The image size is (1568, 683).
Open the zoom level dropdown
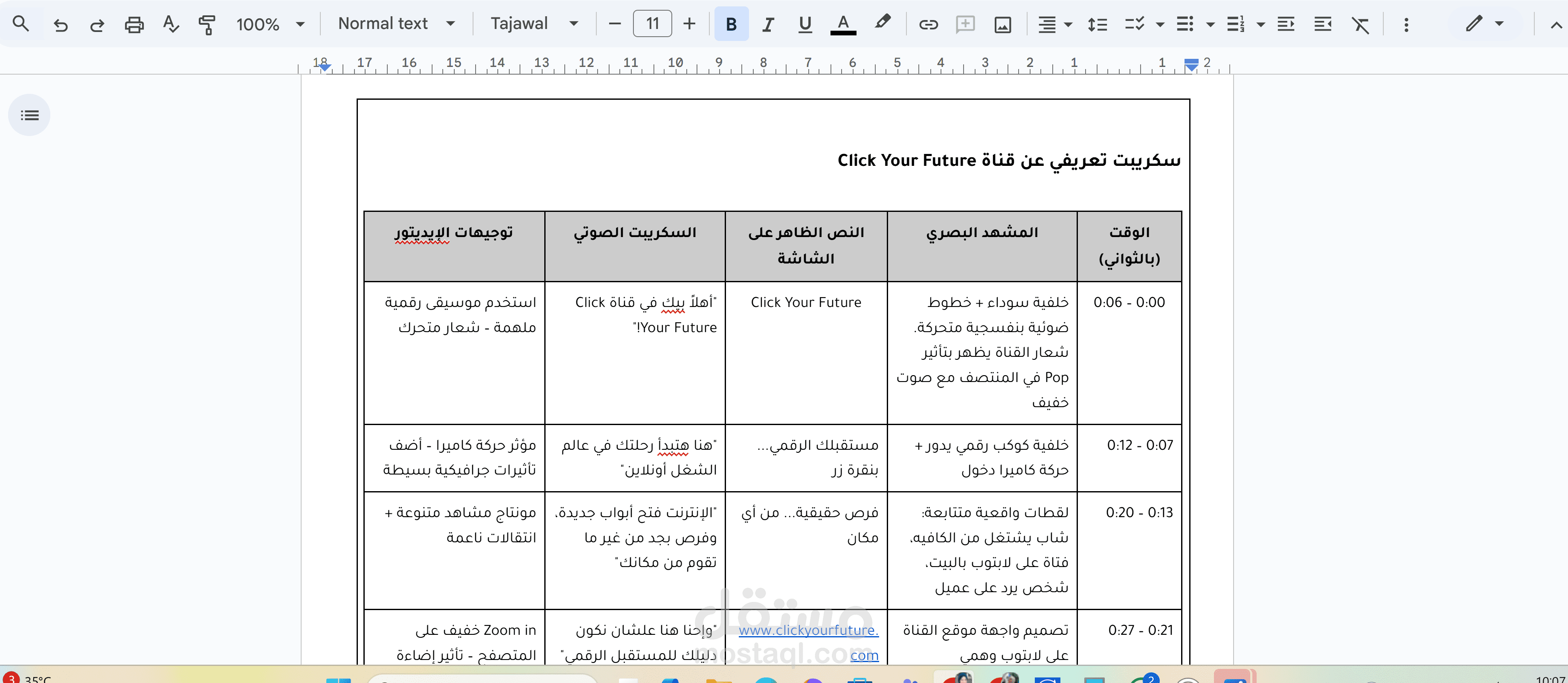[270, 24]
